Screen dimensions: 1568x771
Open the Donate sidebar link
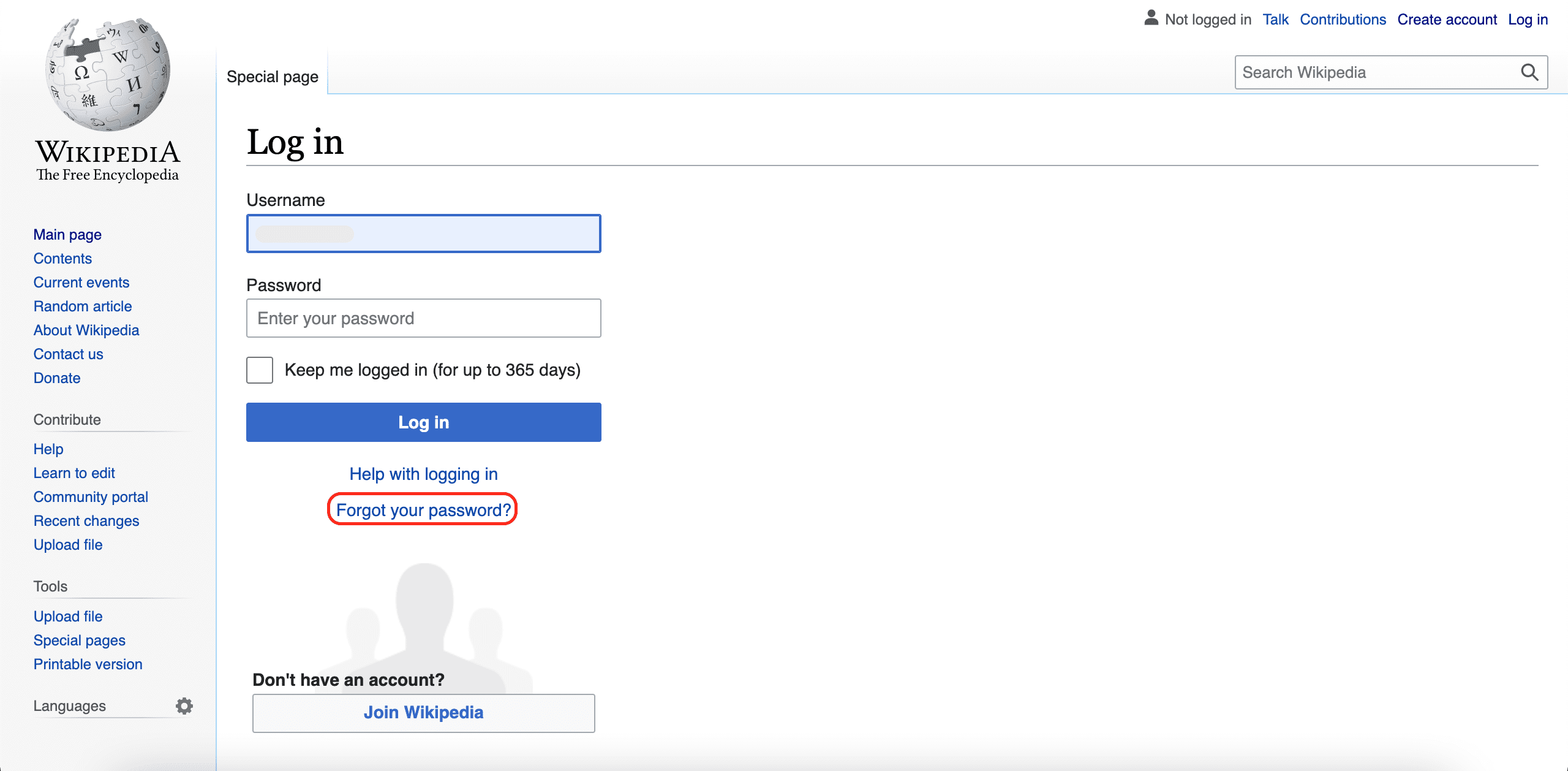pos(57,378)
